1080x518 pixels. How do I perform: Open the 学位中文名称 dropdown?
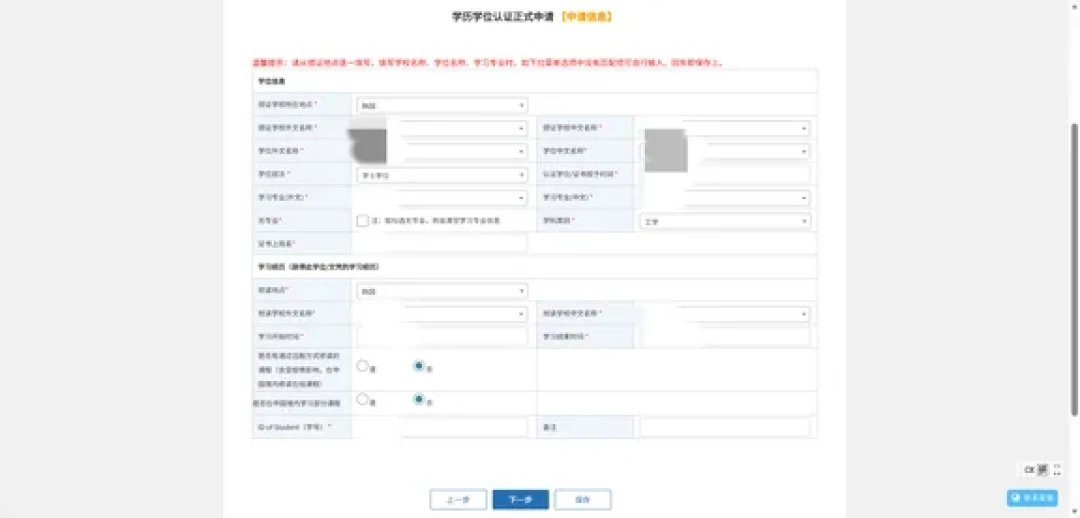[x=725, y=152]
